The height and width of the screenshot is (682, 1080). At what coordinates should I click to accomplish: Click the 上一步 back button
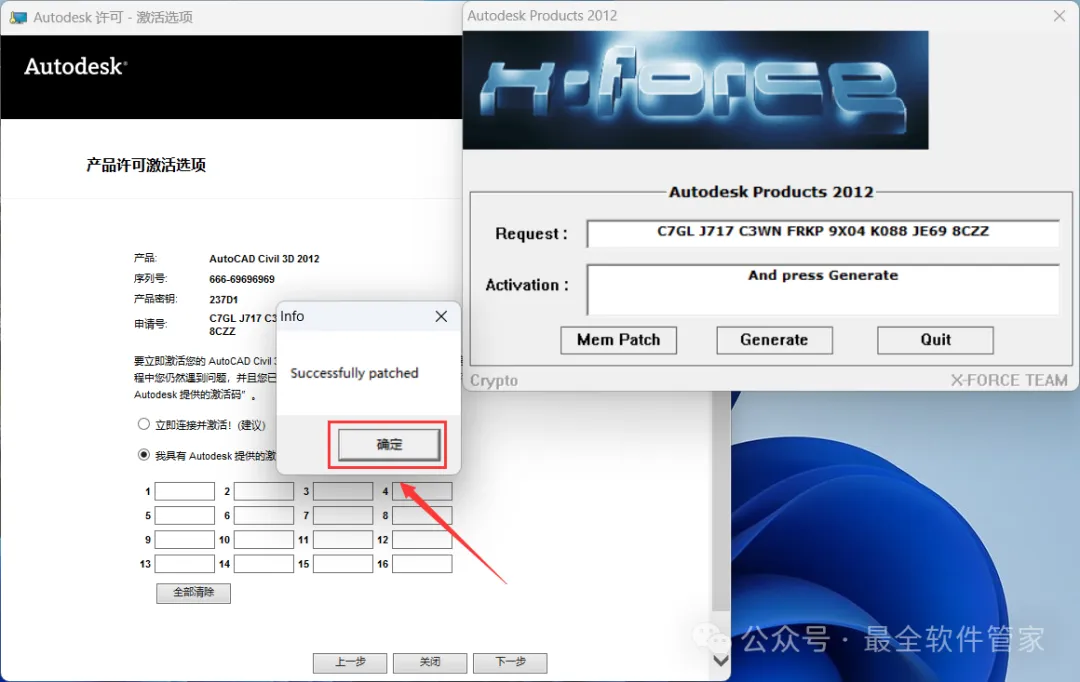pyautogui.click(x=350, y=663)
